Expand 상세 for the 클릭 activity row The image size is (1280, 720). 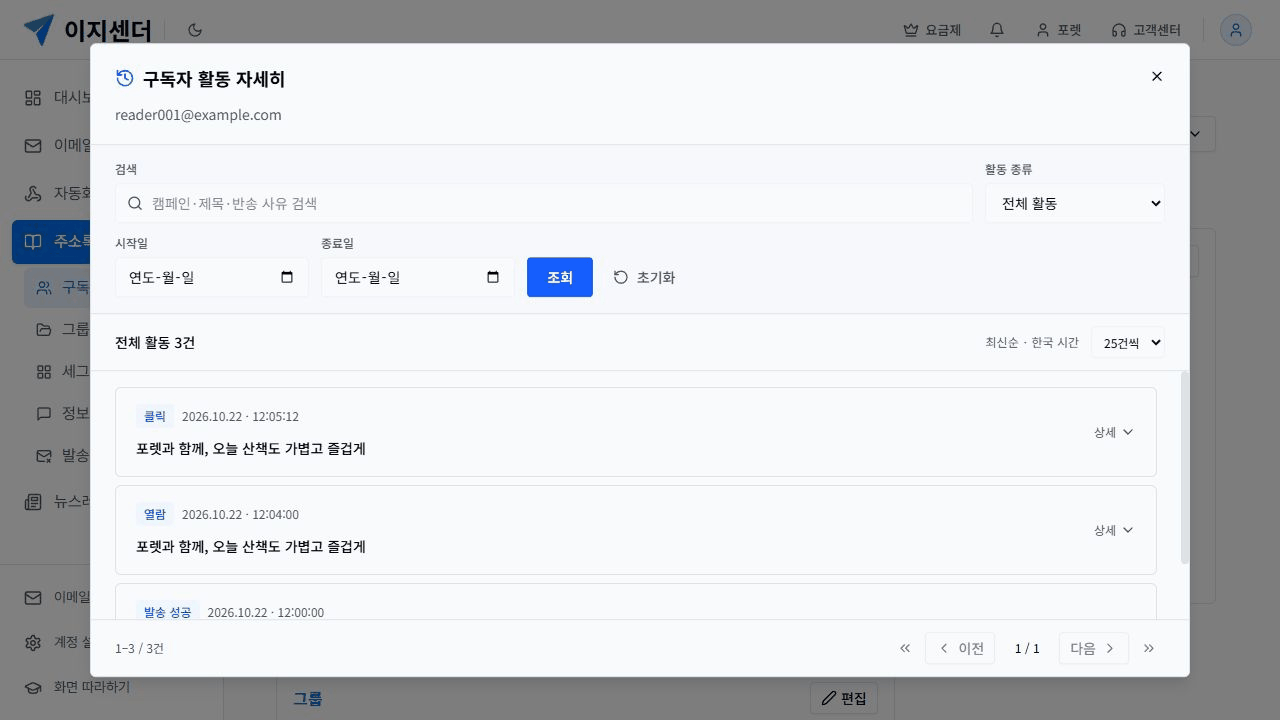click(1113, 432)
